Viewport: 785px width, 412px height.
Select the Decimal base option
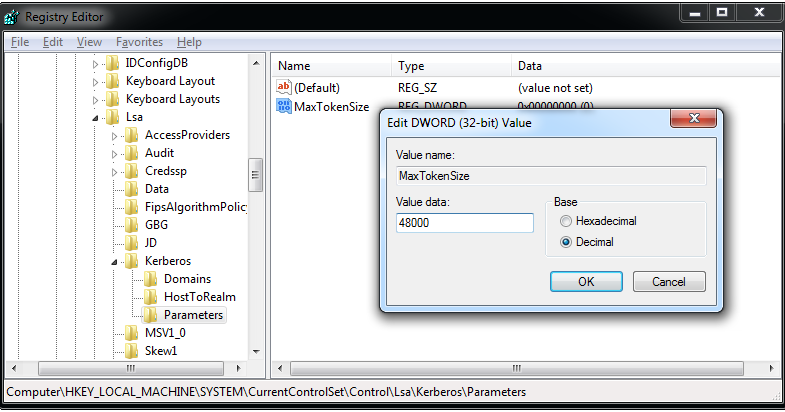click(x=566, y=242)
